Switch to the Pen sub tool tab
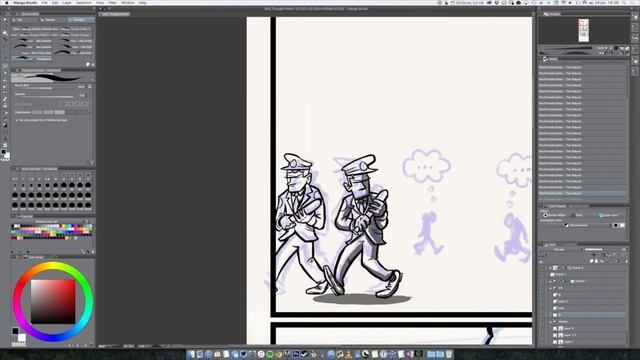 point(24,20)
